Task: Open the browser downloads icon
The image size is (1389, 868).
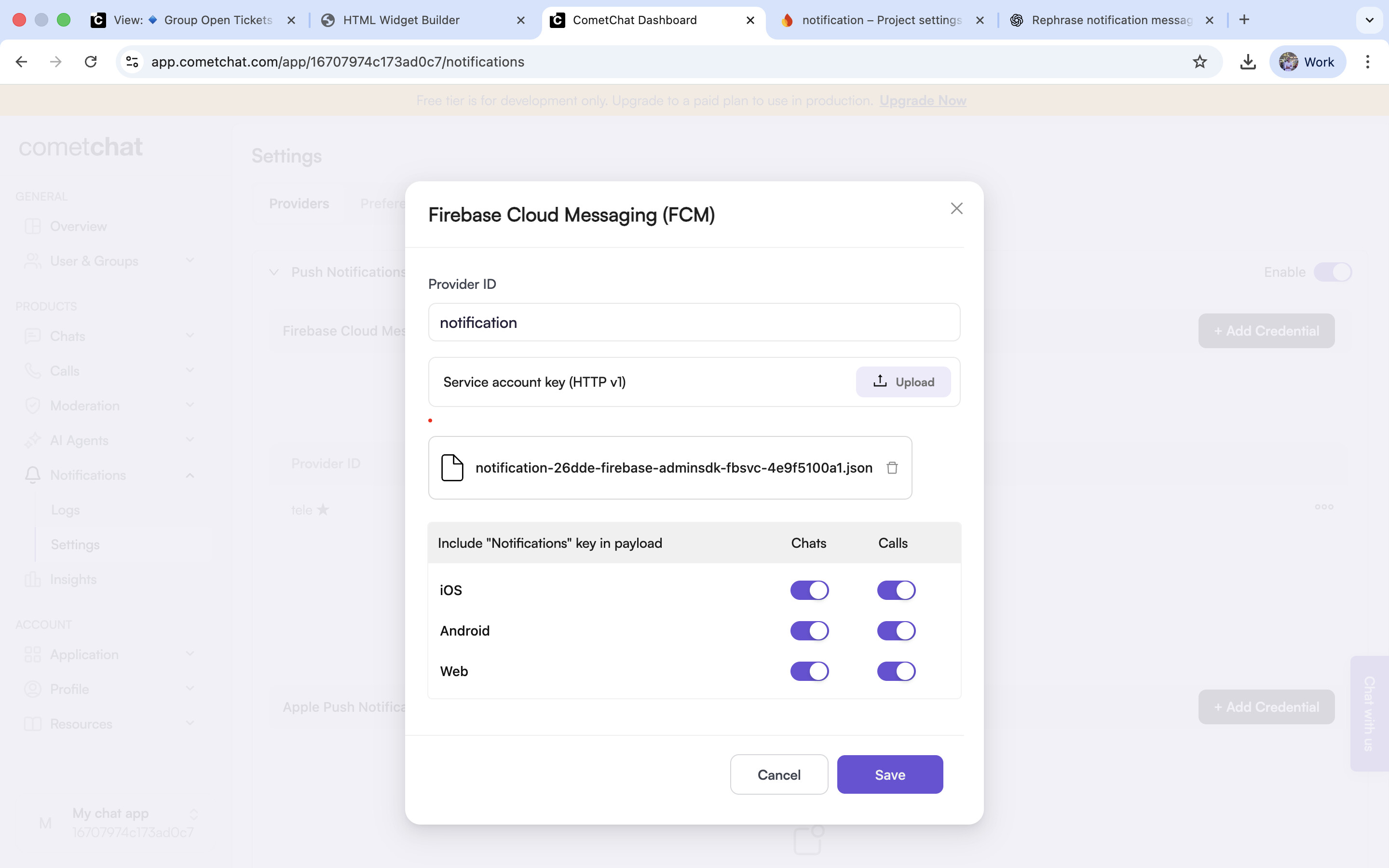Action: point(1247,62)
